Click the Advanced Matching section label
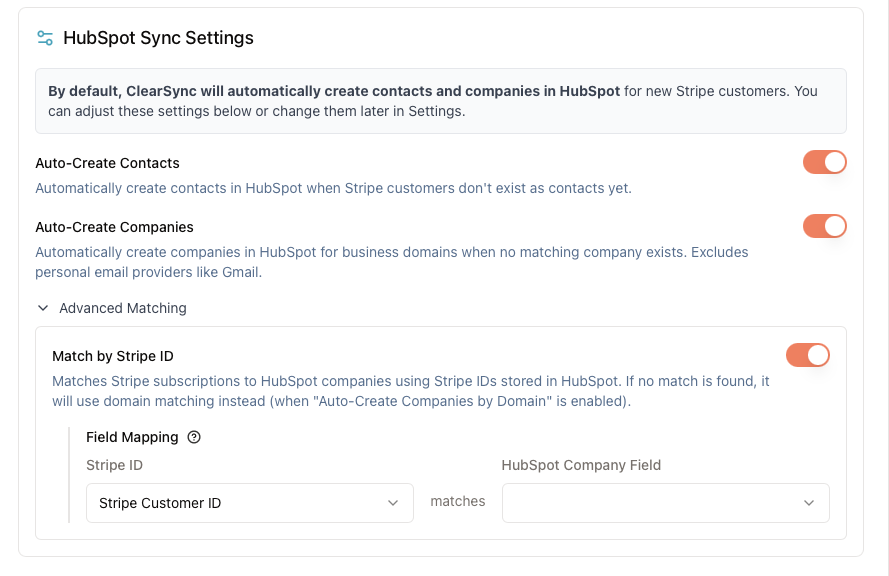This screenshot has width=889, height=576. (122, 308)
